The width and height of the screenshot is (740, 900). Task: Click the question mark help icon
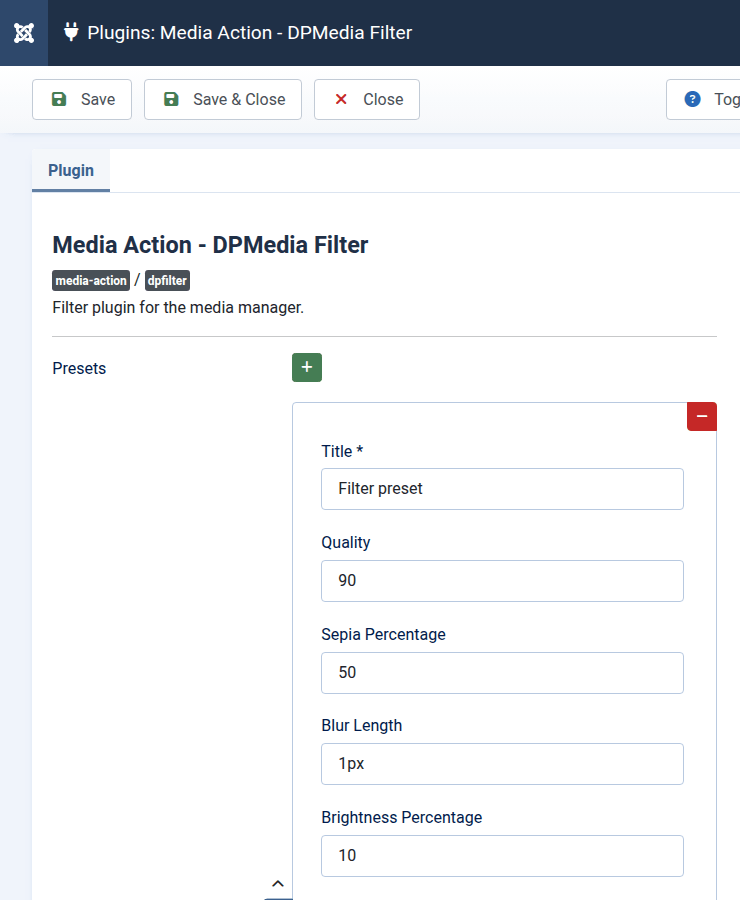(692, 99)
